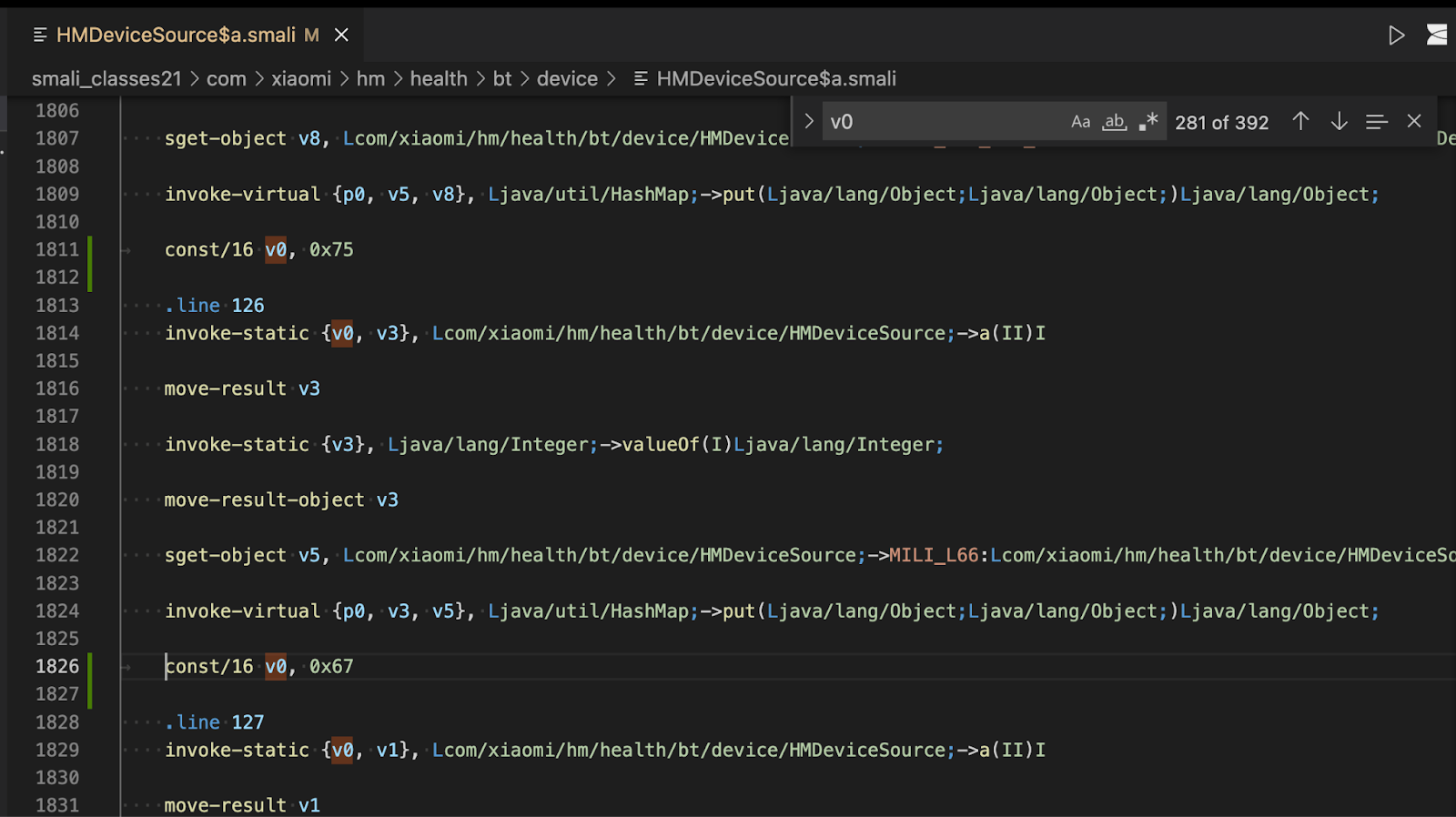Click 'move-result-object v3' on line 1820
Screen dimensions: 1456x817
281,499
